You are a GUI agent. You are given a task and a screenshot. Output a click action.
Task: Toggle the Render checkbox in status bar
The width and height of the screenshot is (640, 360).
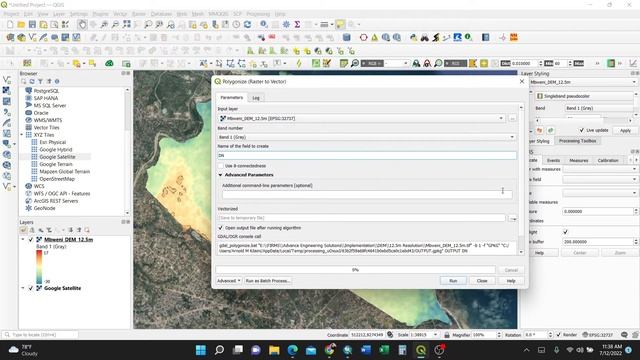[559, 335]
